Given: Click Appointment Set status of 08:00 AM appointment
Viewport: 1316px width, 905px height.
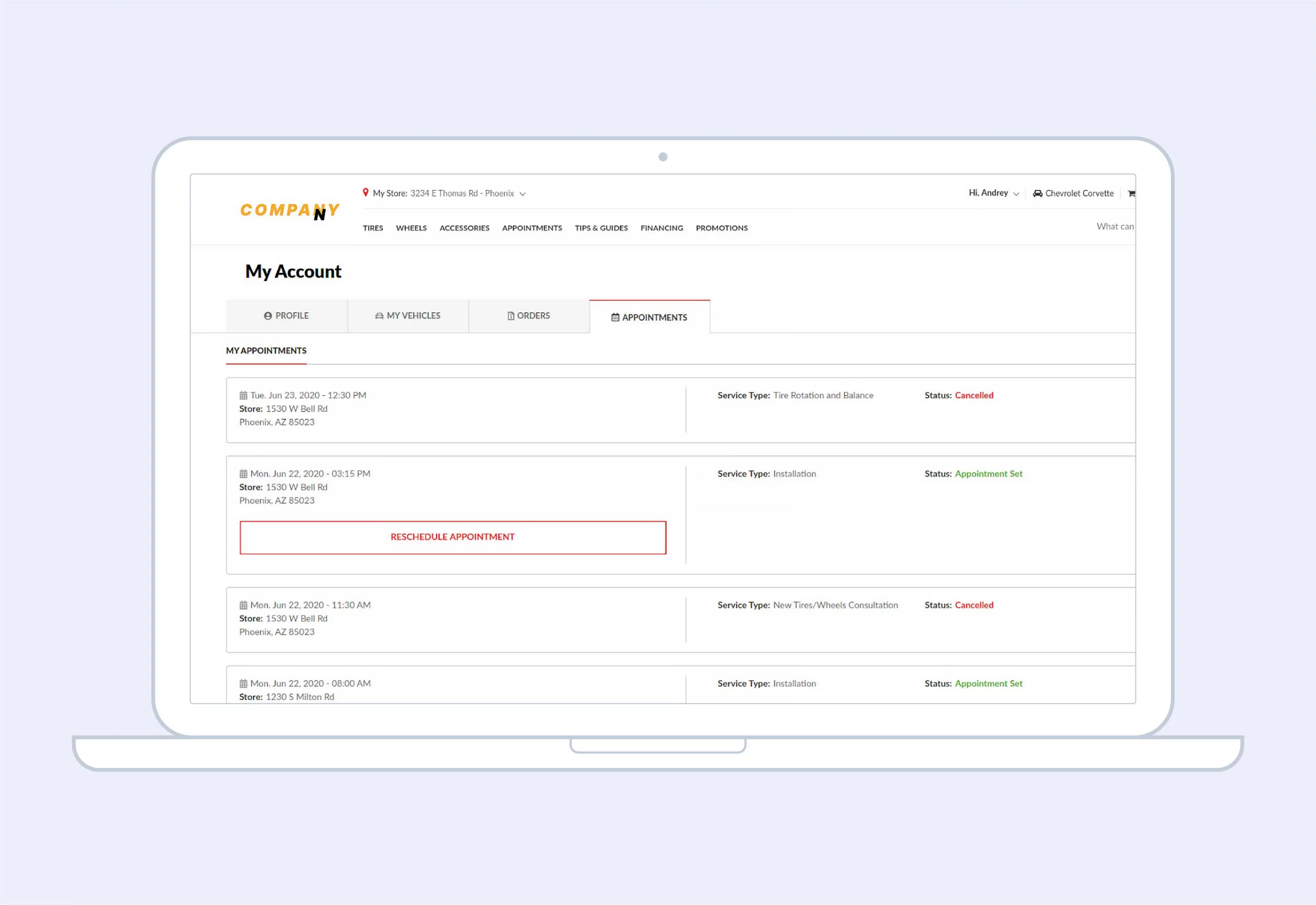Looking at the screenshot, I should tap(988, 683).
